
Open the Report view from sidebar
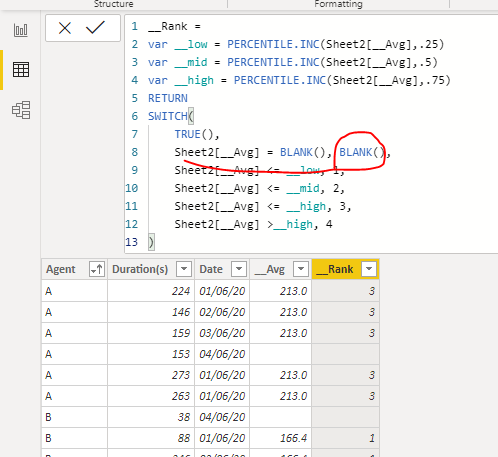pos(21,30)
